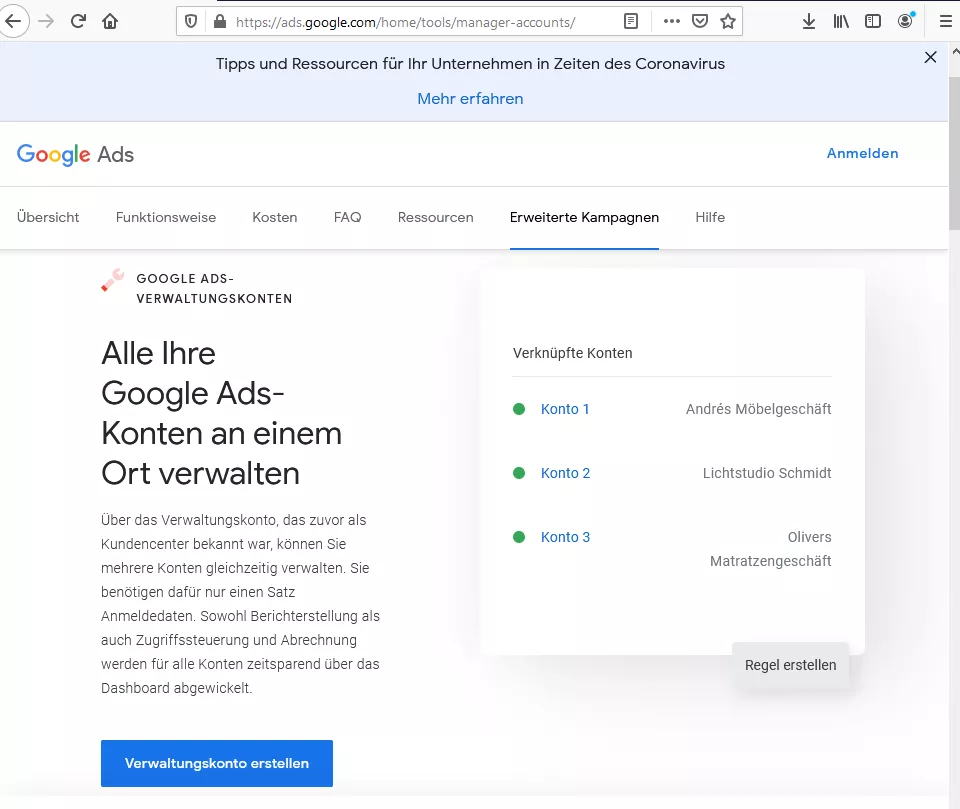Go back with the browser back arrow
This screenshot has width=960, height=809.
[13, 21]
